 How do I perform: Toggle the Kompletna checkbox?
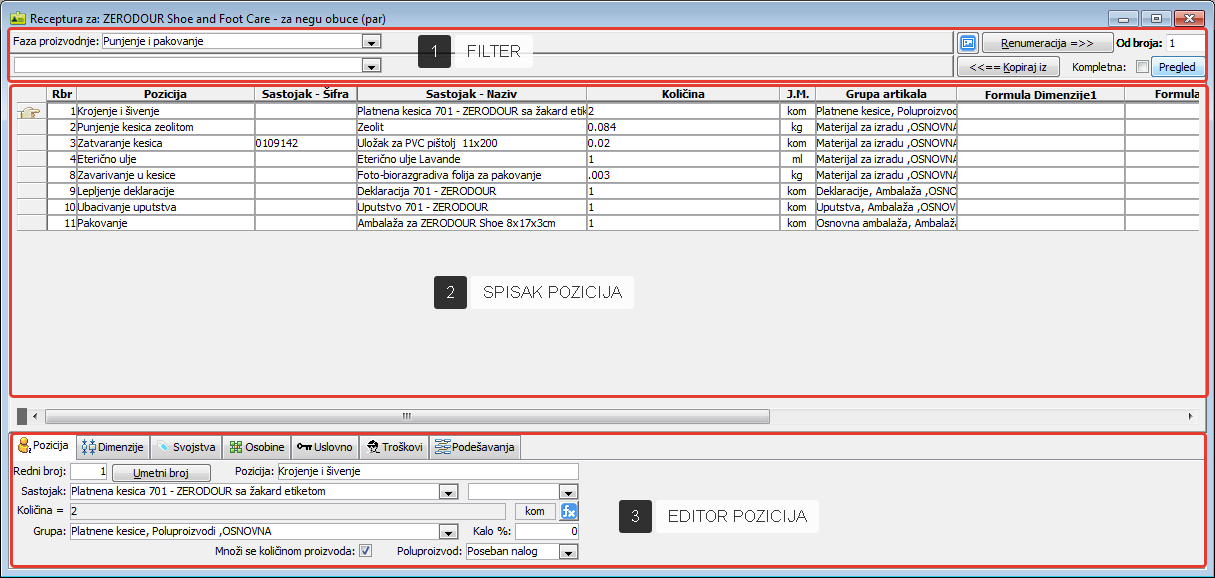tap(1143, 67)
